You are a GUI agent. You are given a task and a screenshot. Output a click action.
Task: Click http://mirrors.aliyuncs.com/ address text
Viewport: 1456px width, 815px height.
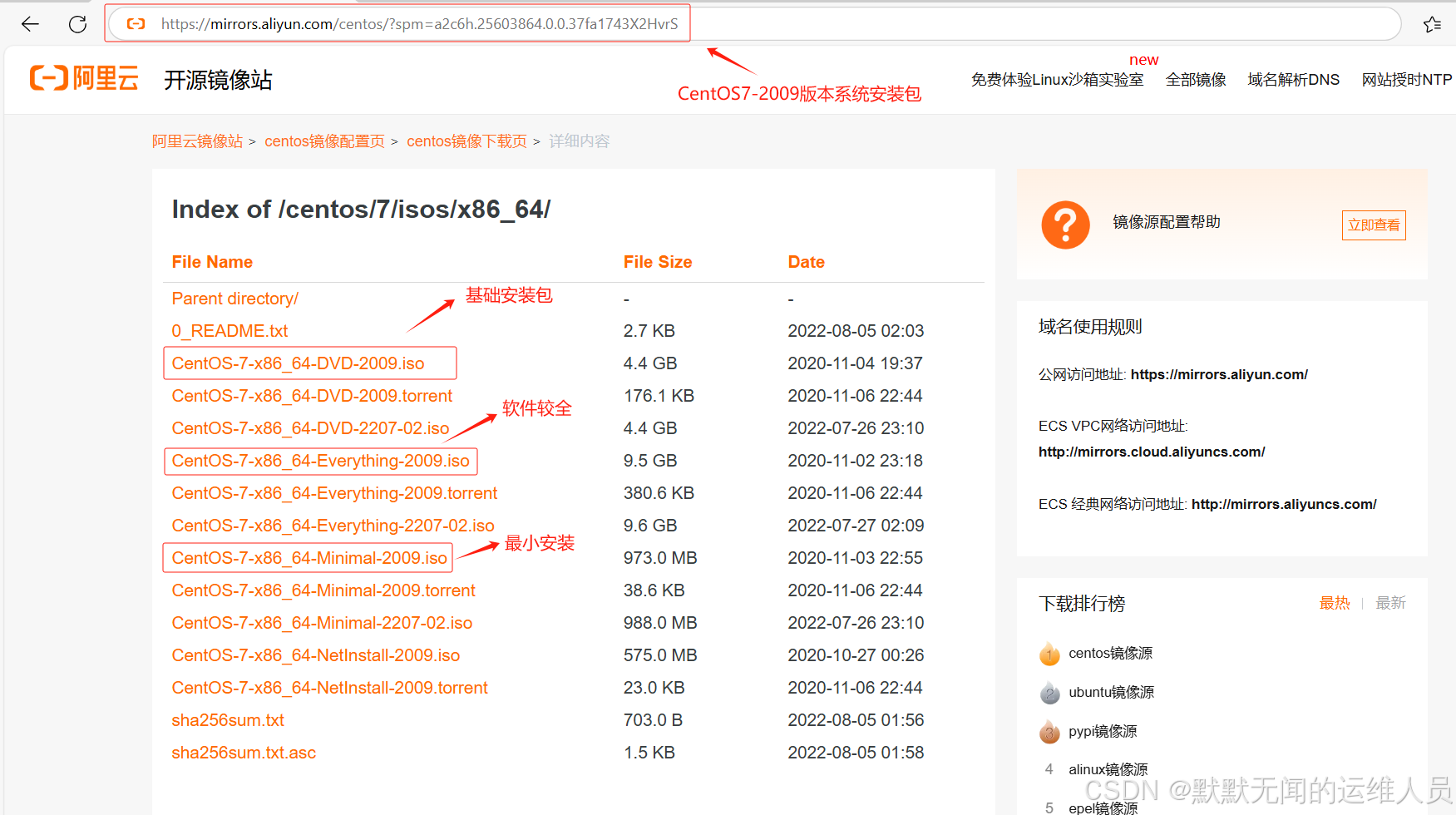coord(1284,504)
